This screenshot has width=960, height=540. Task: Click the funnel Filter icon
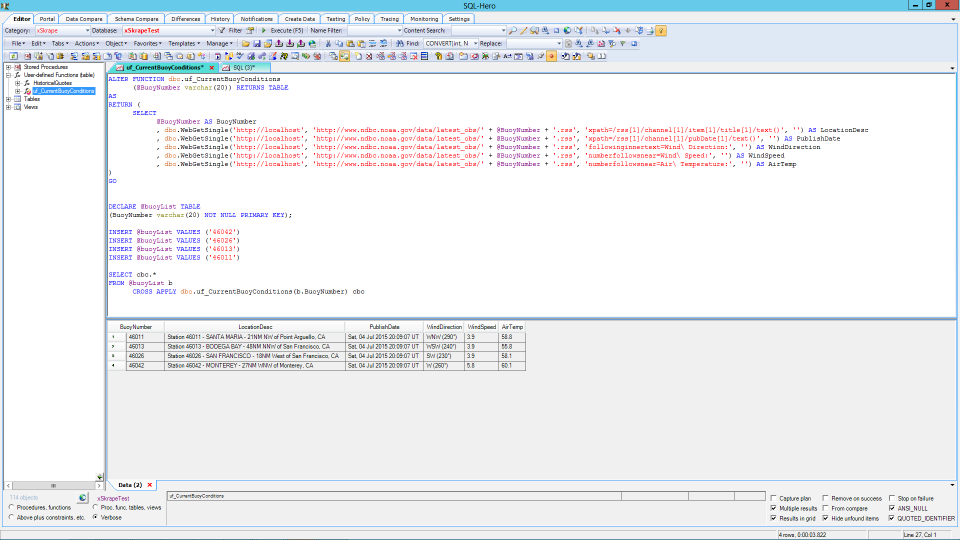coord(222,30)
